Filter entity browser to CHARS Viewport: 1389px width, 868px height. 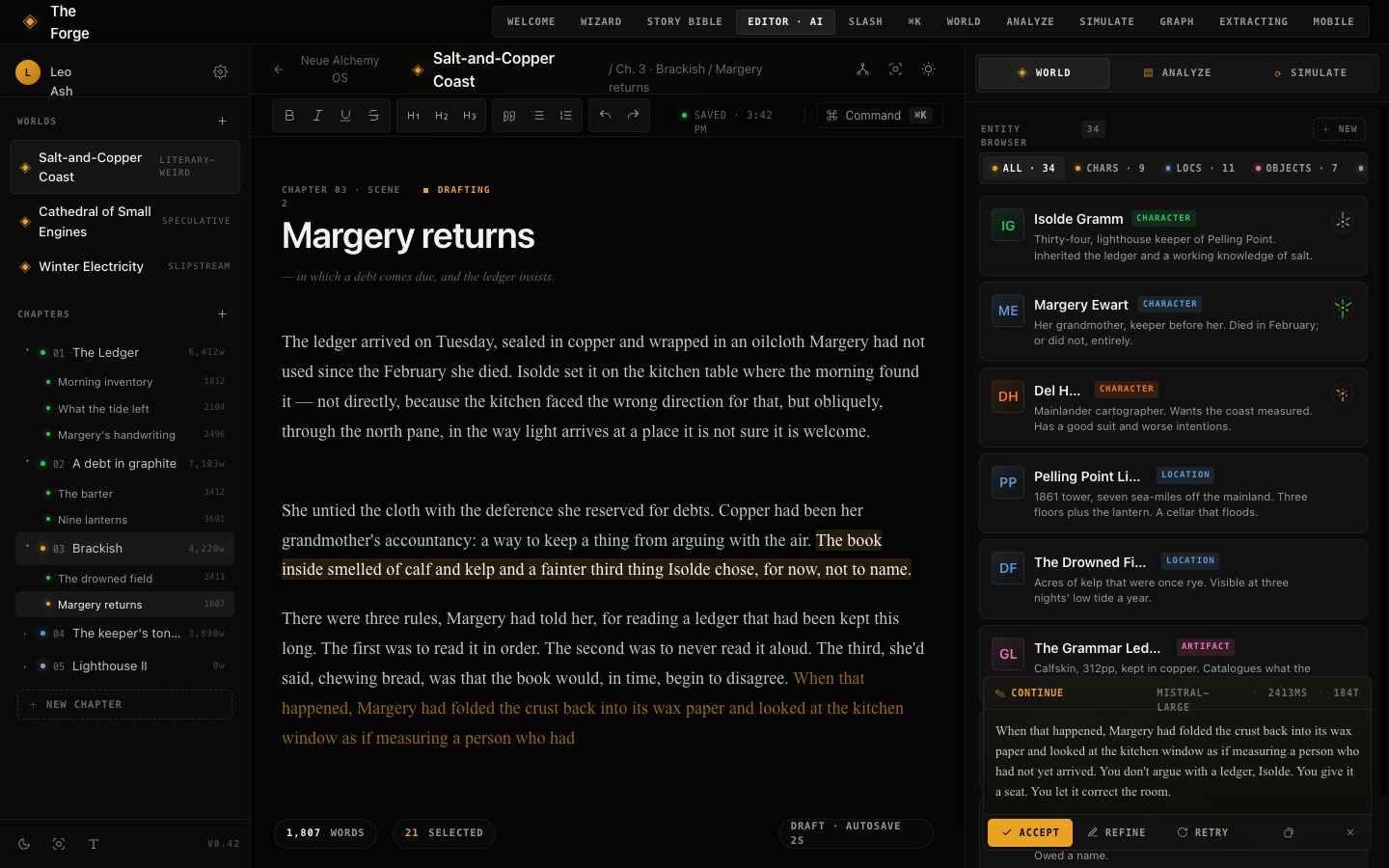1109,167
